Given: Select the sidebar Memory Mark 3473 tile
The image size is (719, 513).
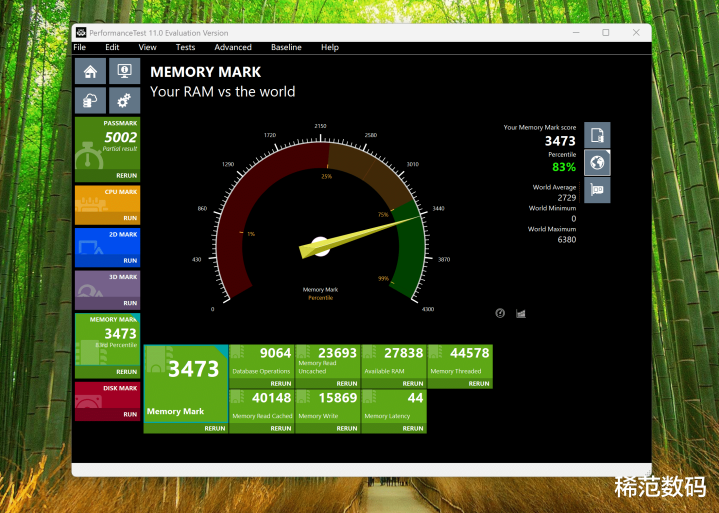Looking at the screenshot, I should tap(107, 339).
